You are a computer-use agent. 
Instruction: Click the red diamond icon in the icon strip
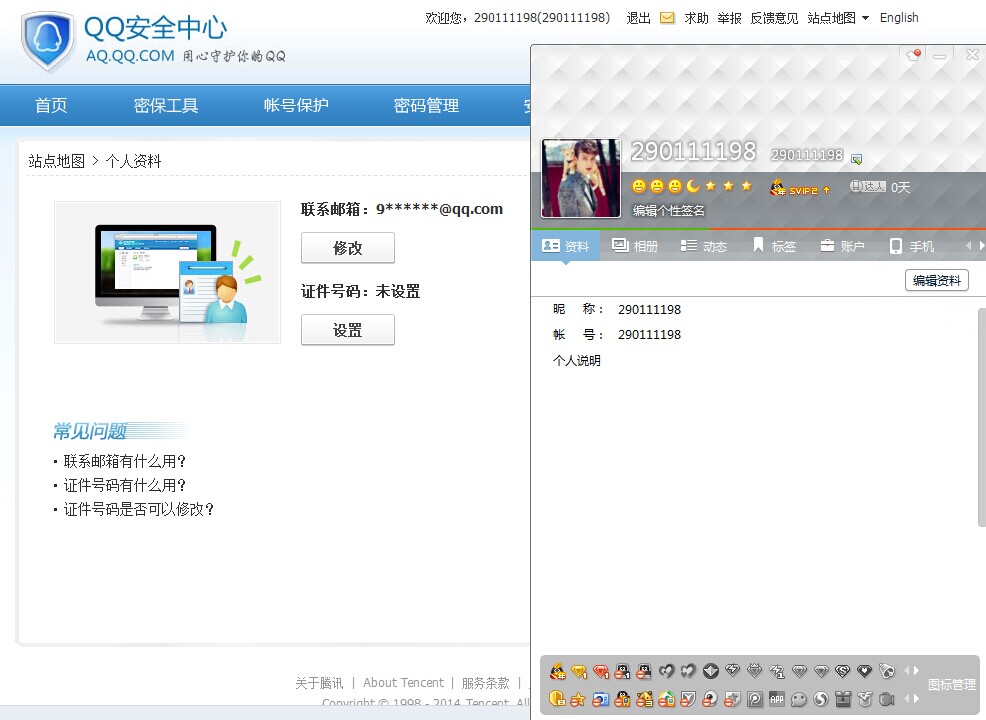click(601, 672)
